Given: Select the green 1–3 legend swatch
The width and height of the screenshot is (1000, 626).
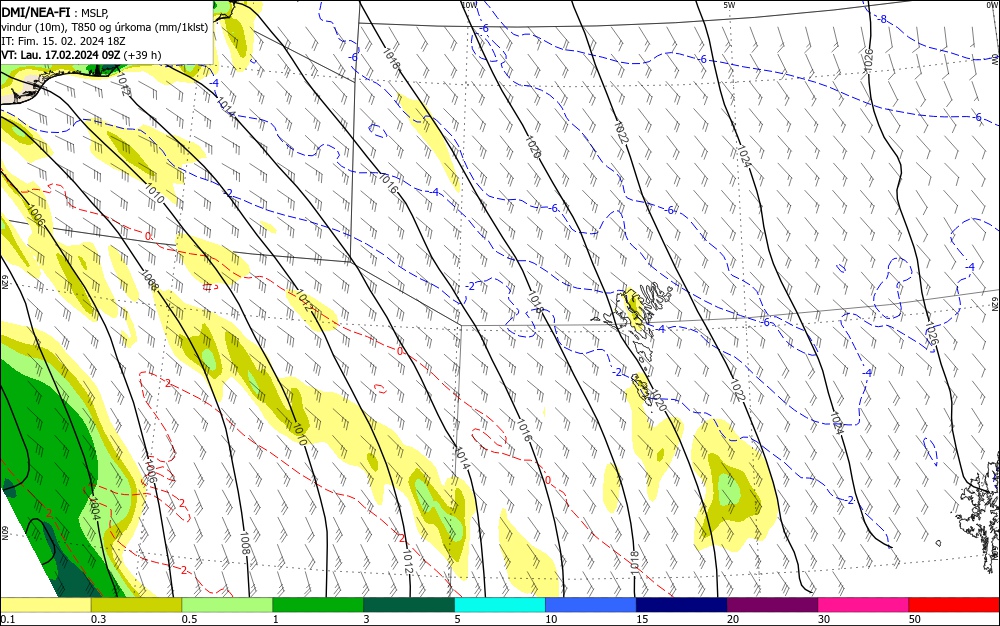Looking at the screenshot, I should (318, 605).
